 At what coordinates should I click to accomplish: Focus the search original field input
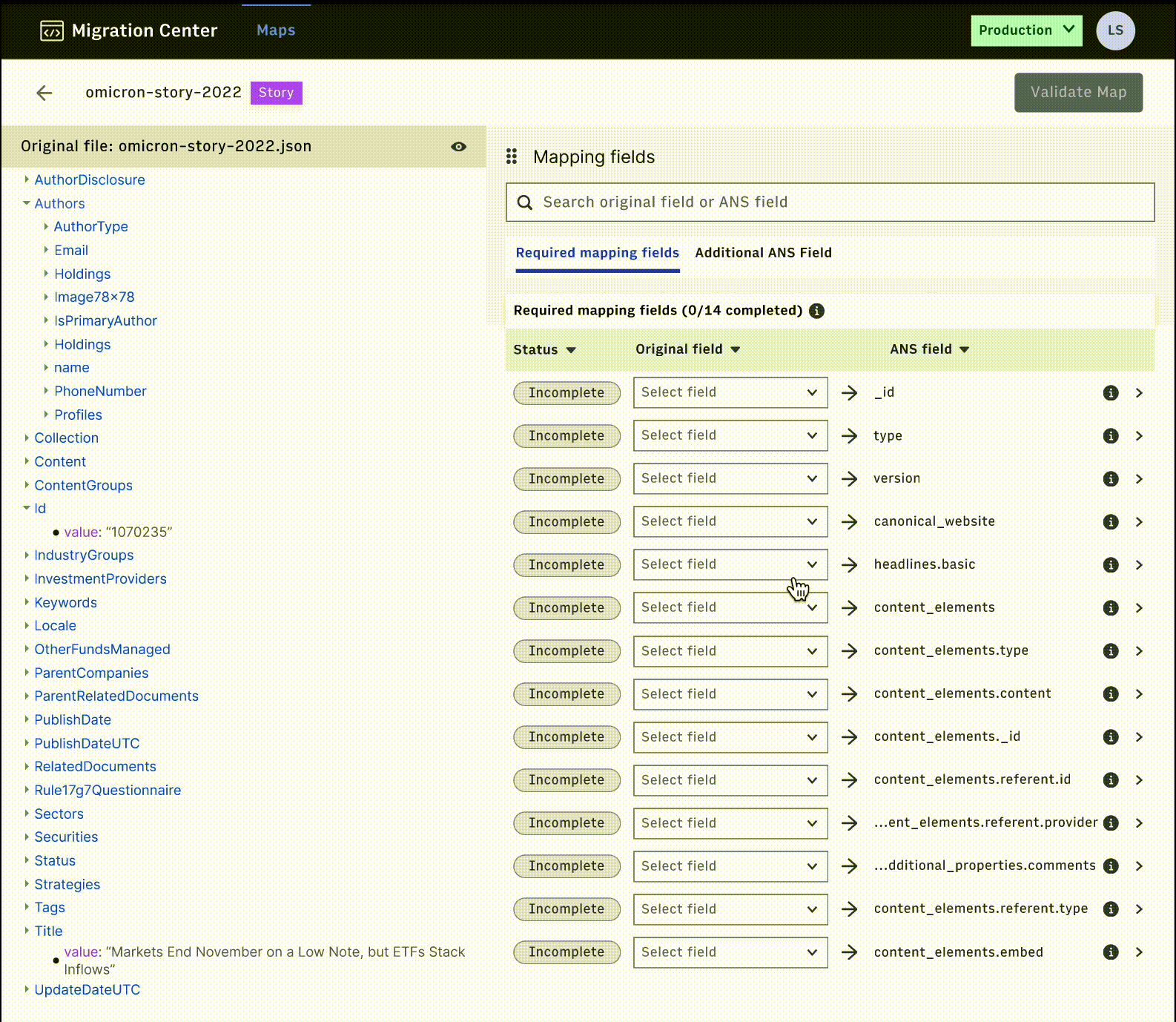point(830,202)
